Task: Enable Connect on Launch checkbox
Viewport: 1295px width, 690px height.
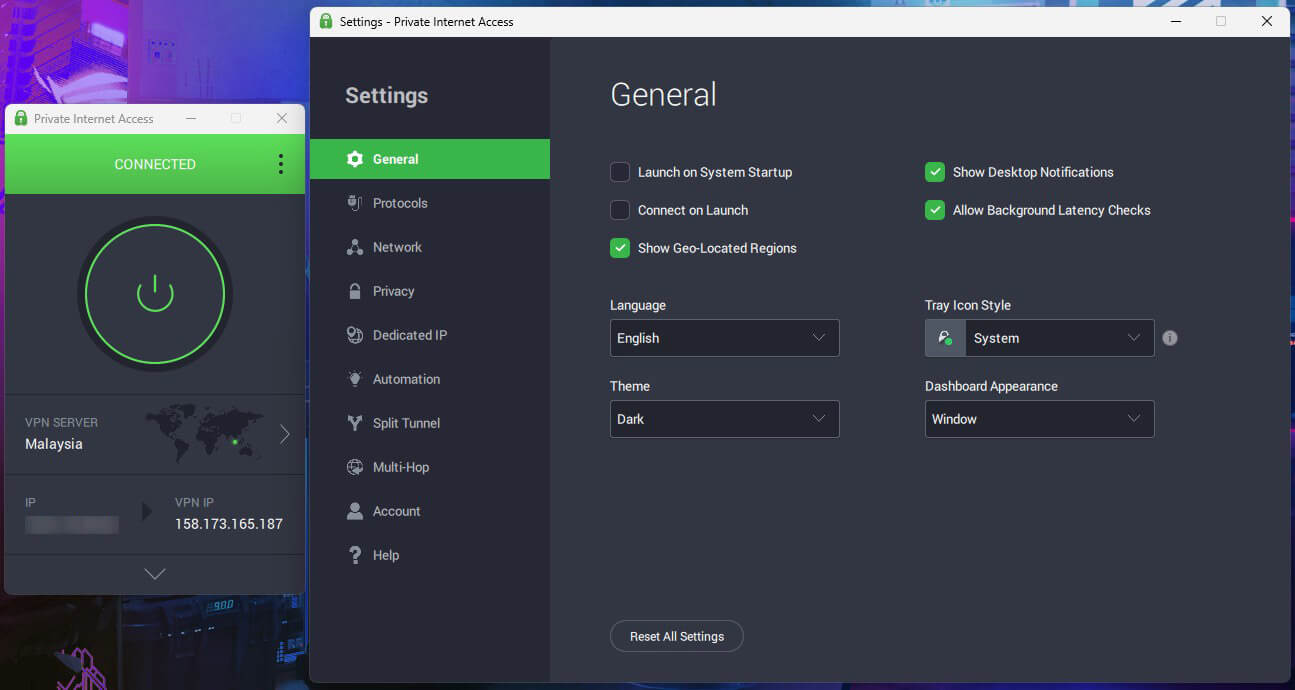Action: 620,210
